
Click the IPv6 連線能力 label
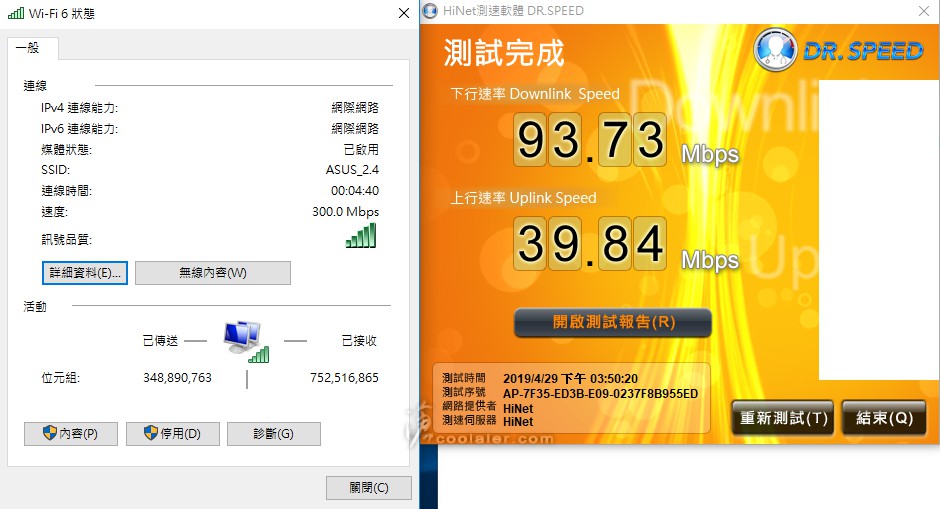click(79, 129)
